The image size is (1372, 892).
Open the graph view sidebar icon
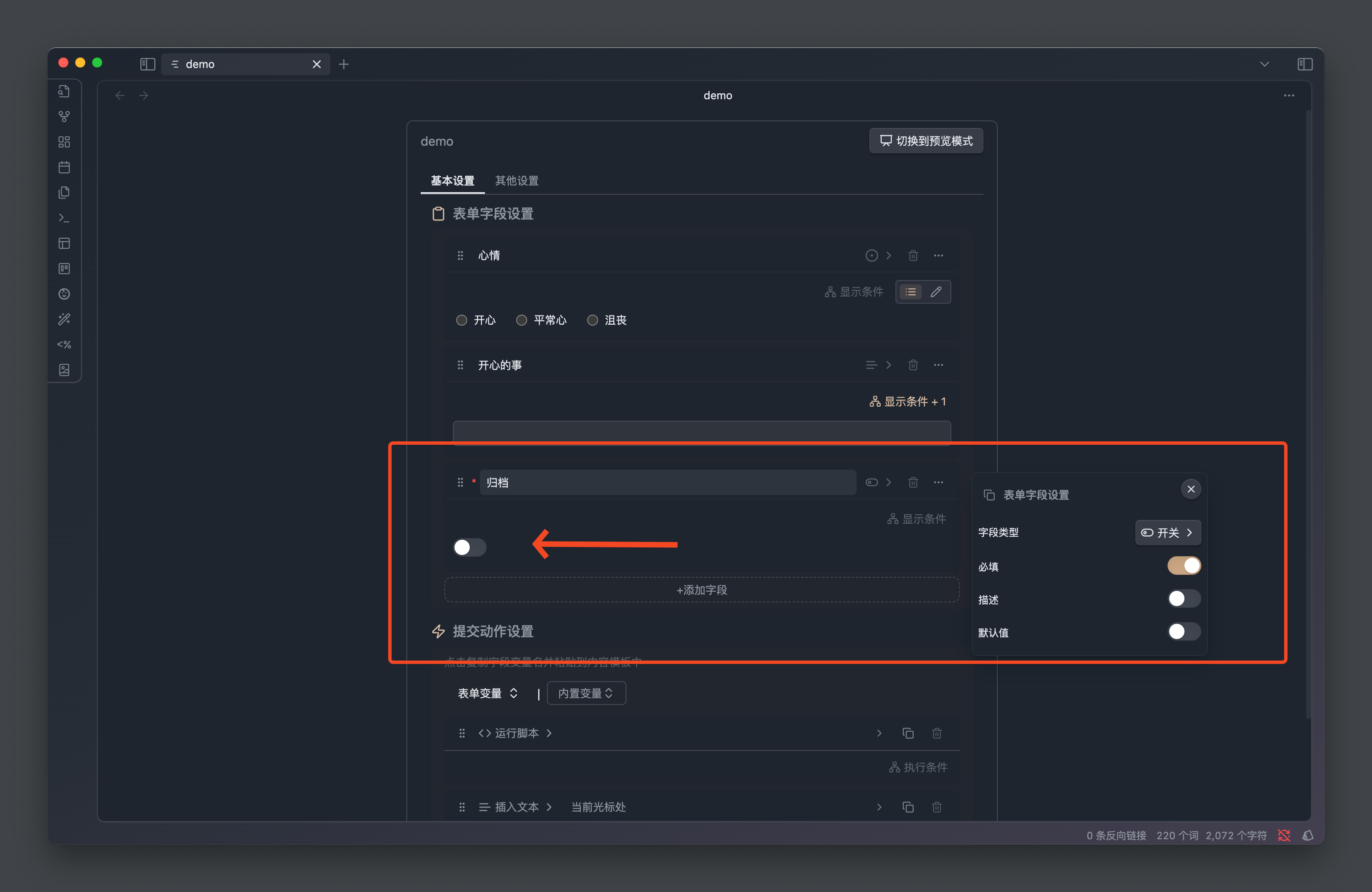[64, 117]
